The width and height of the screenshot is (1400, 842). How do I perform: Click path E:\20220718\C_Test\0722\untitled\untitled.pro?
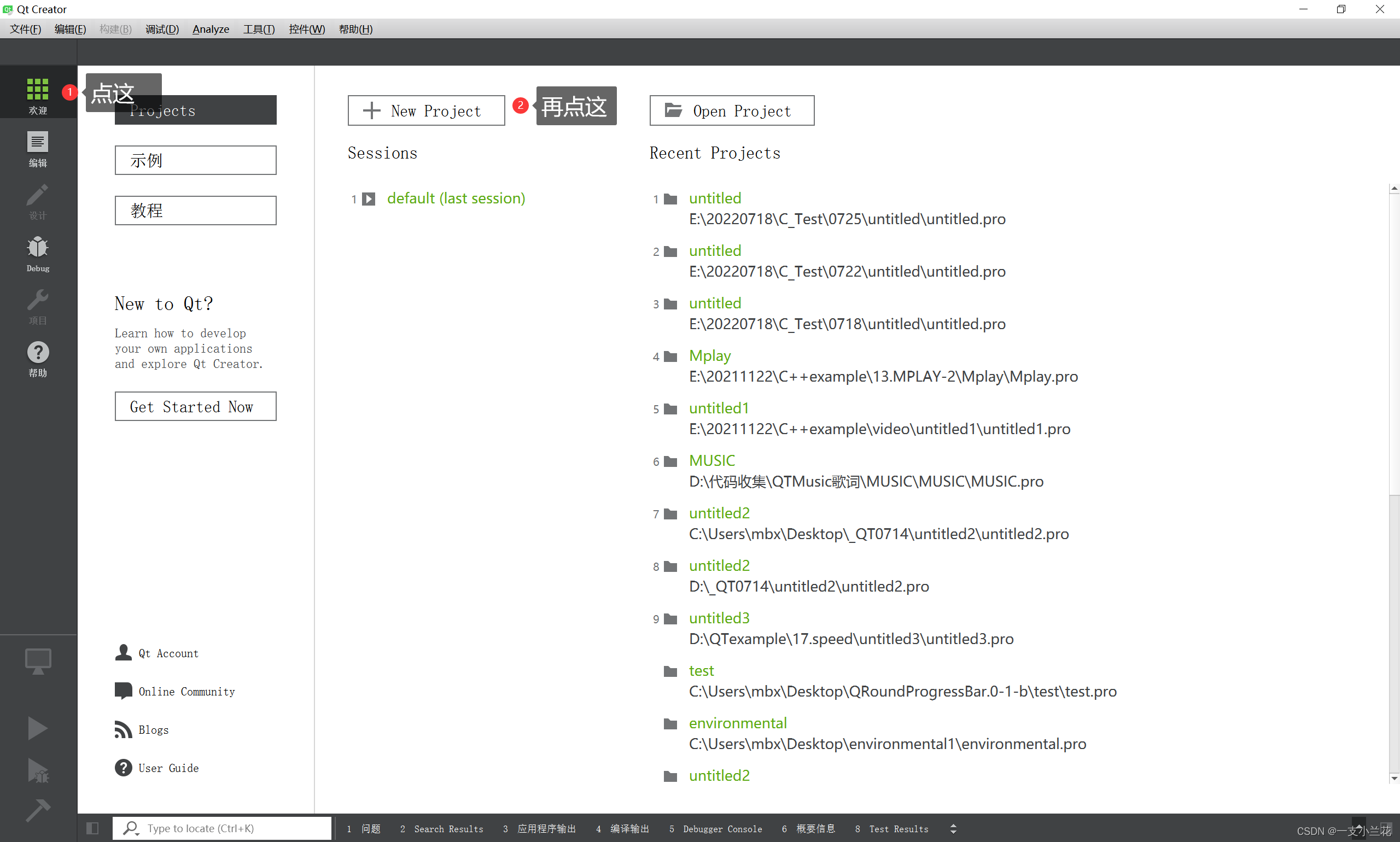point(847,272)
